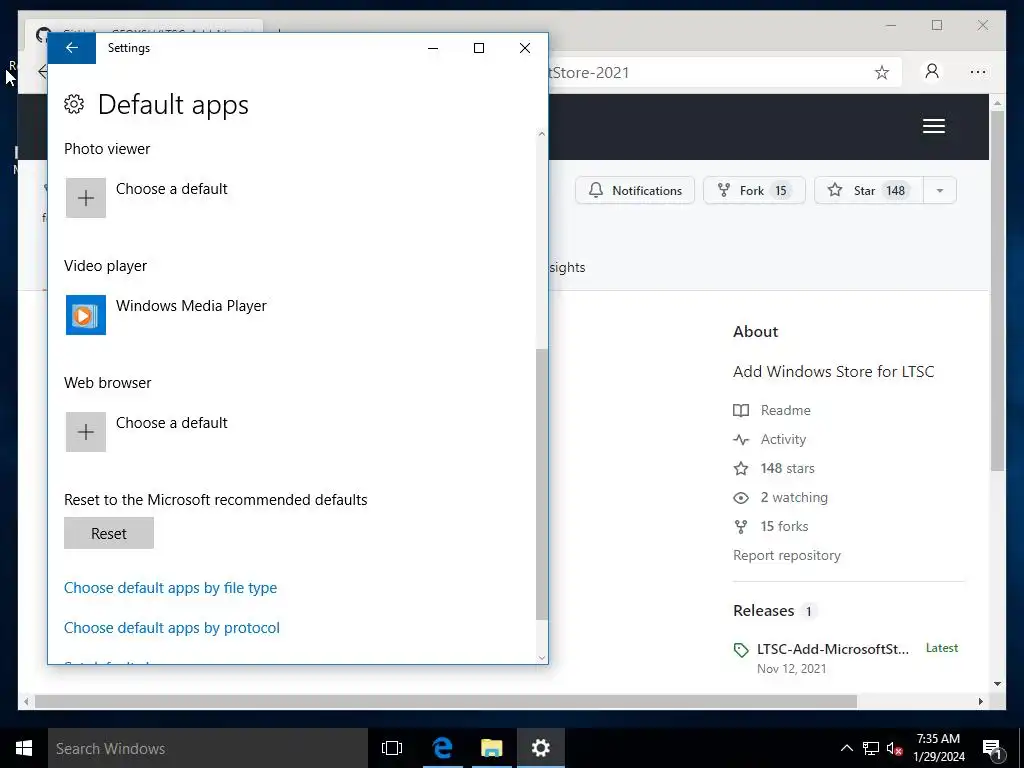Open File Explorer from taskbar
The image size is (1024, 768).
click(x=491, y=748)
